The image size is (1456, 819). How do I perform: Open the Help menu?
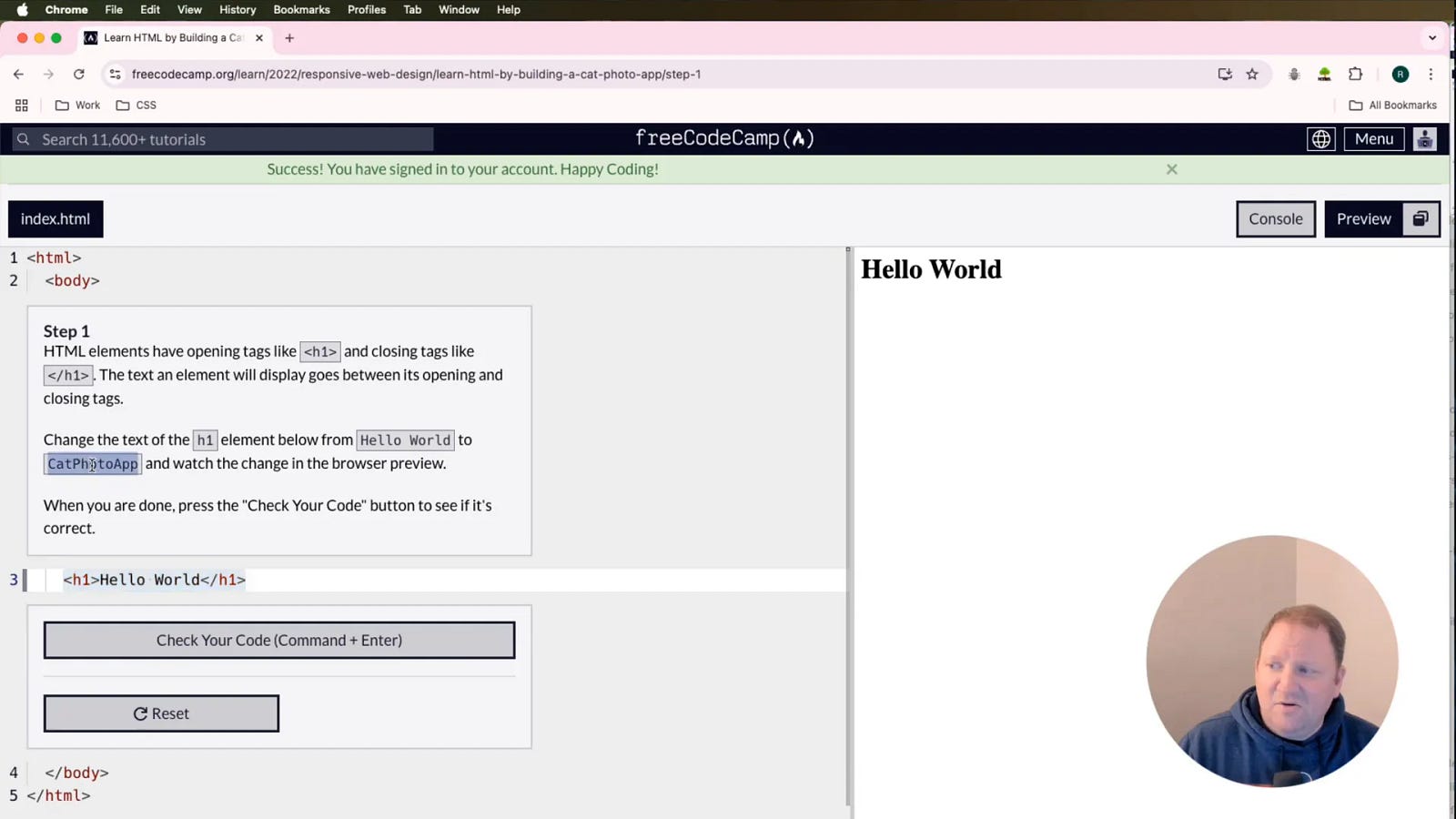click(x=508, y=10)
